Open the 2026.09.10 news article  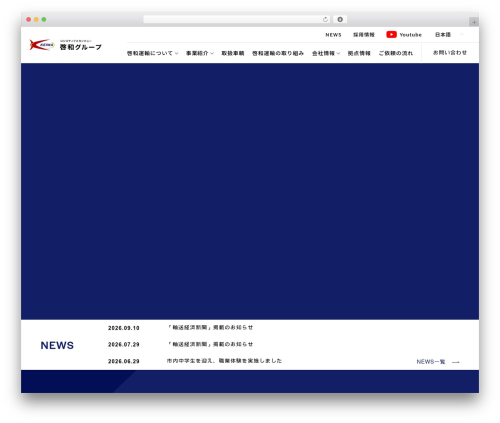point(210,328)
